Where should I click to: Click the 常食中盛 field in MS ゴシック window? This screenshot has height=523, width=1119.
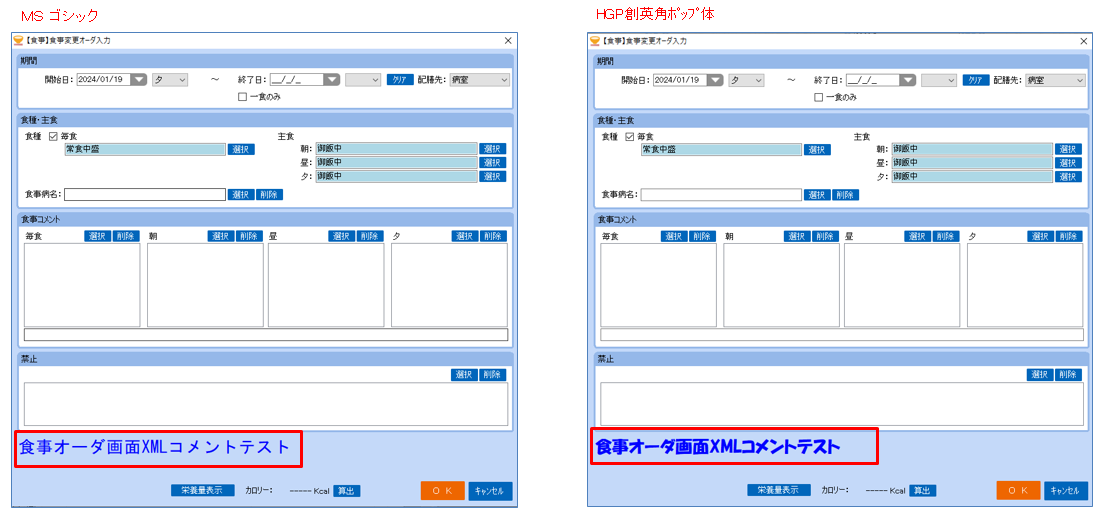coord(145,149)
